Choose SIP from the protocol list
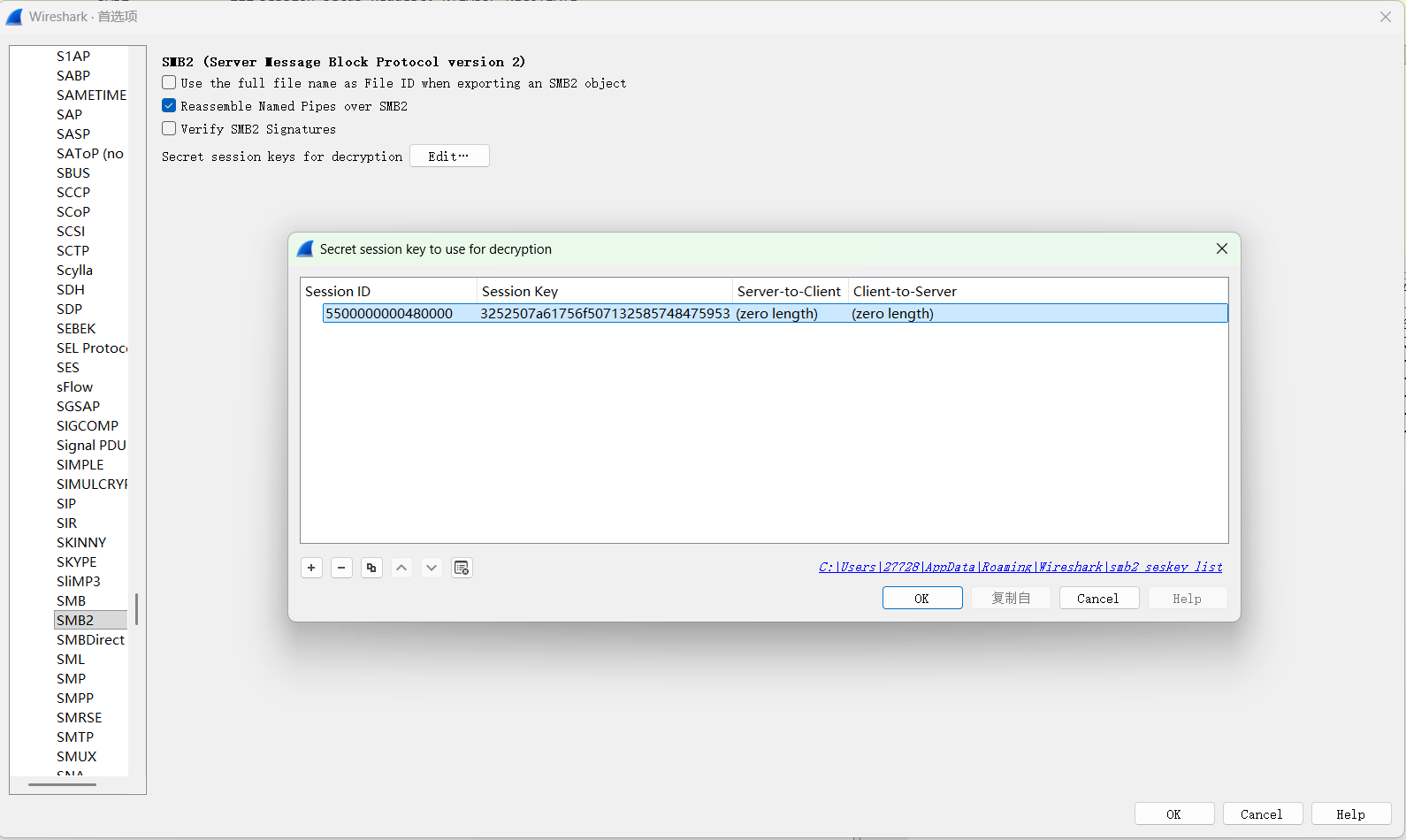This screenshot has height=840, width=1406. tap(66, 504)
